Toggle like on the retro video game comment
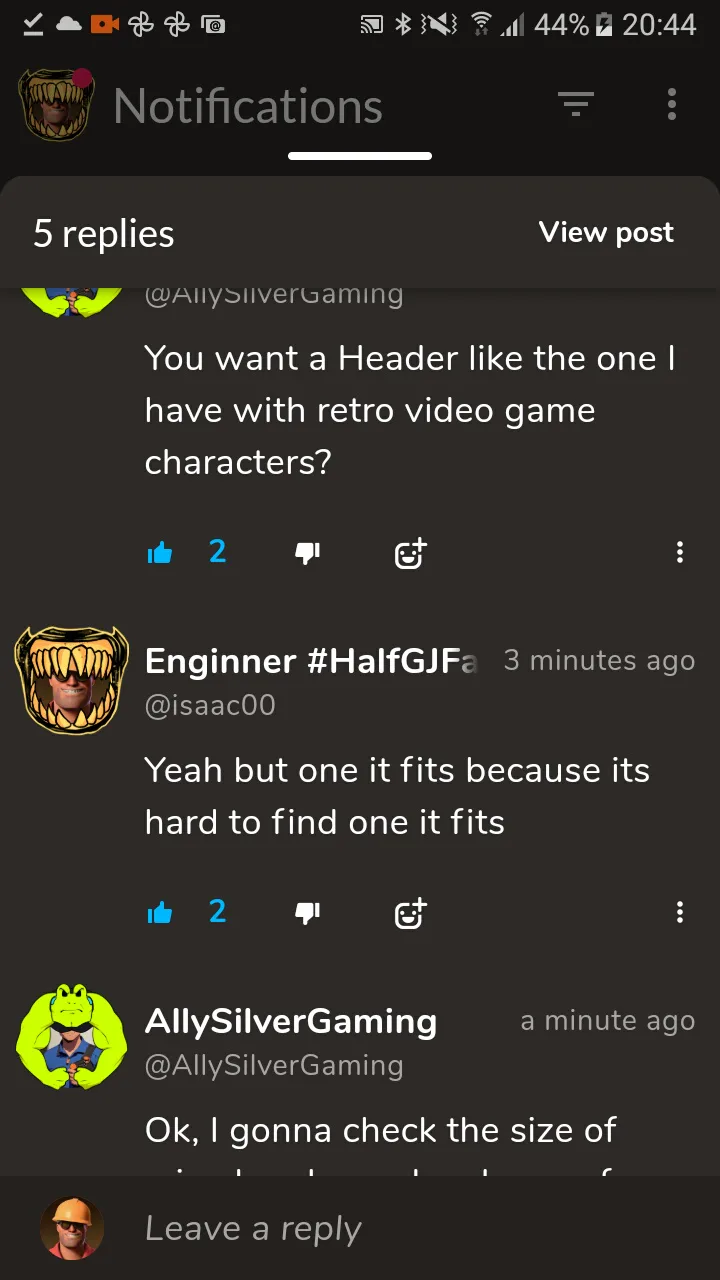720x1280 pixels. tap(160, 552)
